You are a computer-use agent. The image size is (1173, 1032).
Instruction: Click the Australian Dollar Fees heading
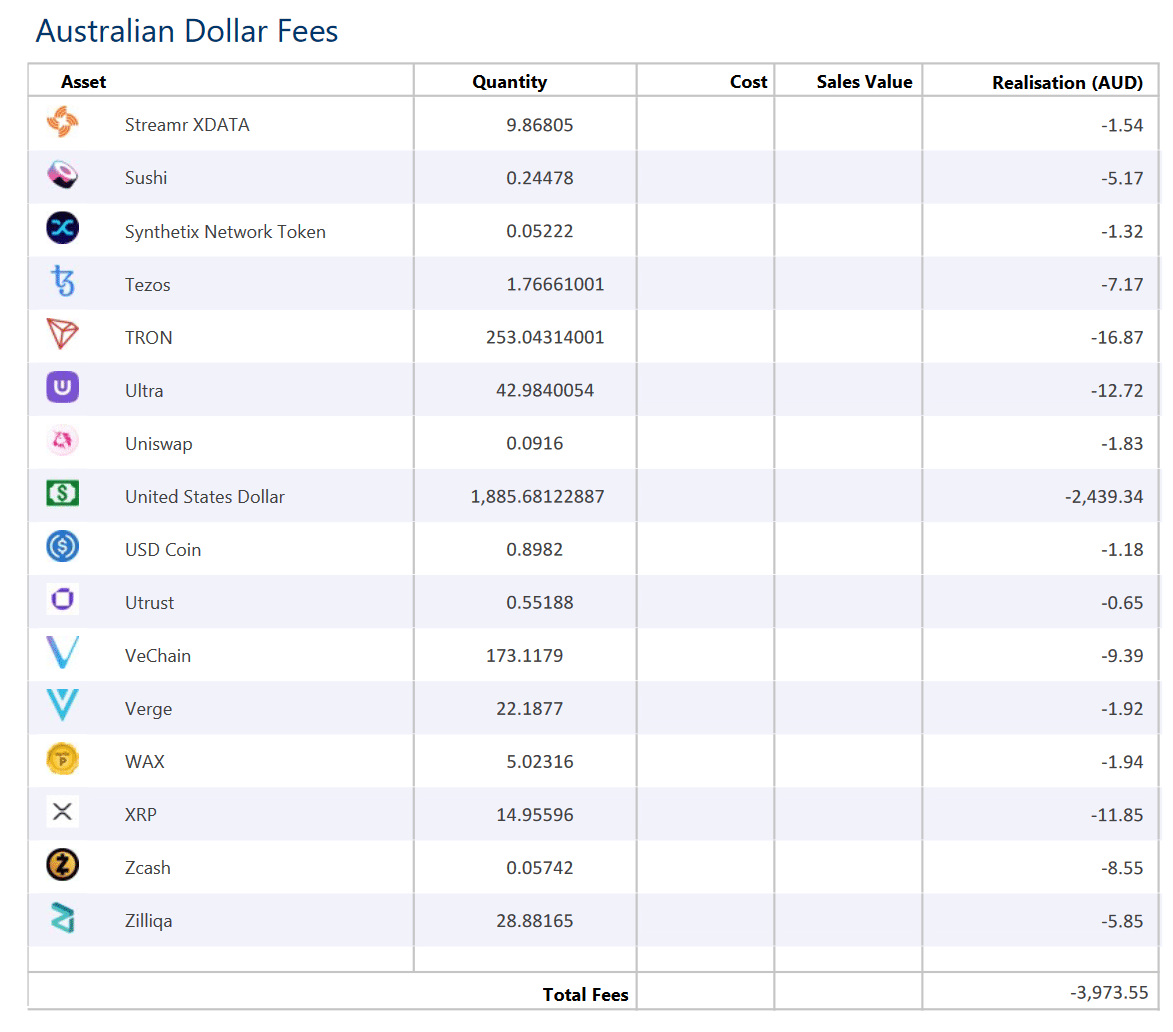pyautogui.click(x=187, y=31)
